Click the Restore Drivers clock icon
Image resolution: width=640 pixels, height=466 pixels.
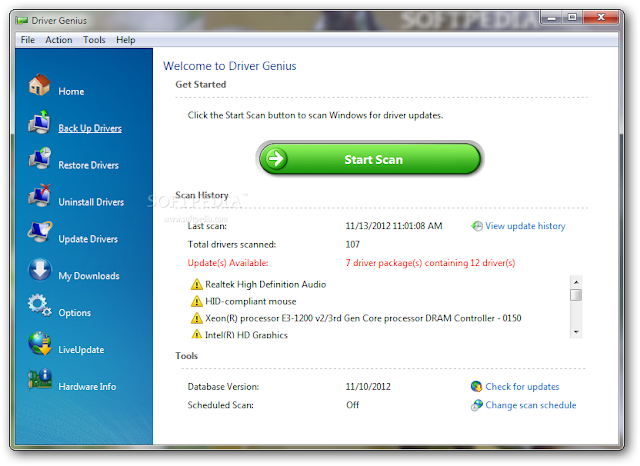click(40, 158)
